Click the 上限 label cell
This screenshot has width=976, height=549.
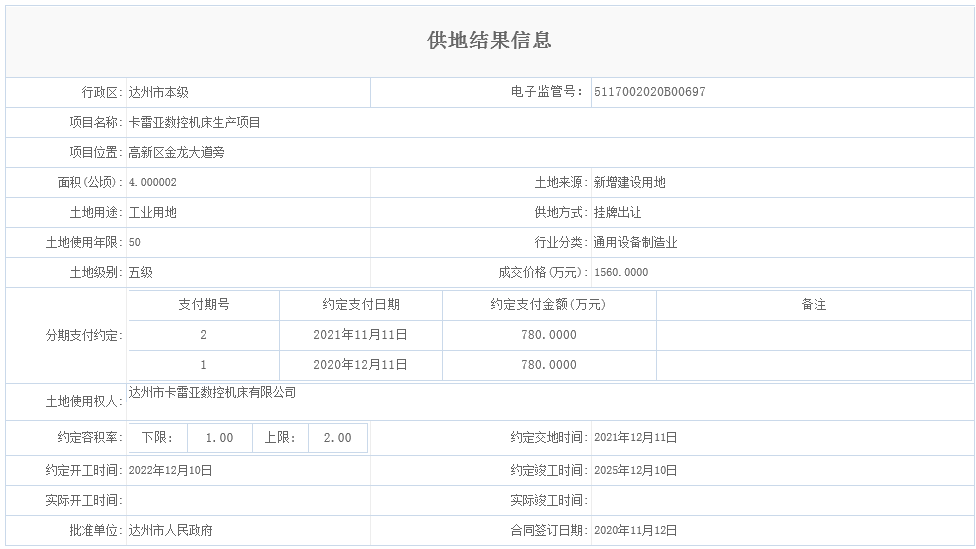[x=280, y=438]
